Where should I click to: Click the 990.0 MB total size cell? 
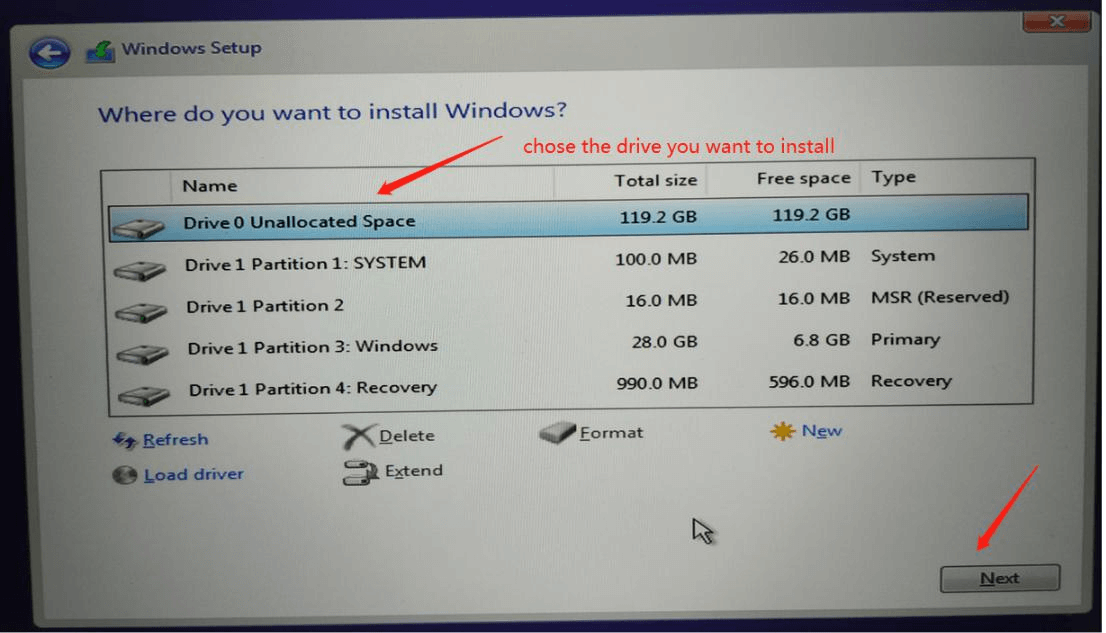coord(657,383)
